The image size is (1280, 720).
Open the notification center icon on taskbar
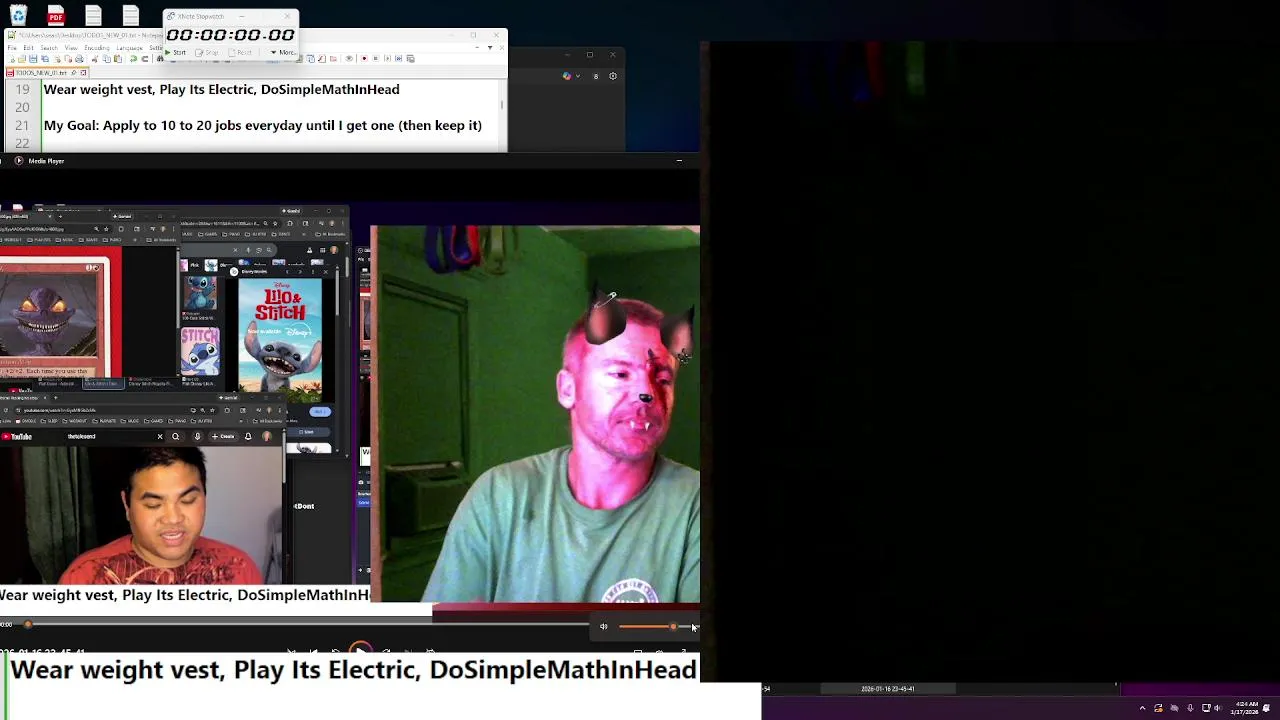tap(1266, 708)
